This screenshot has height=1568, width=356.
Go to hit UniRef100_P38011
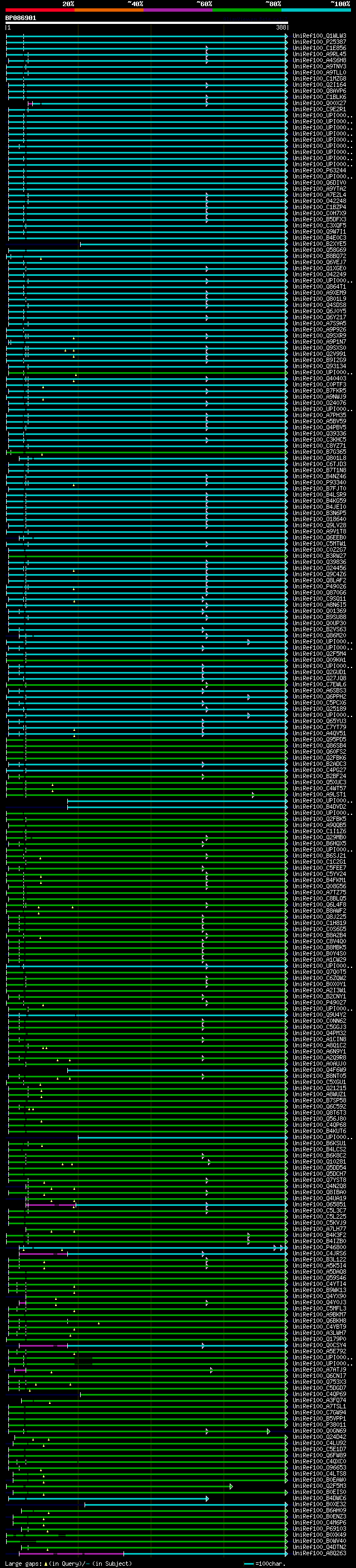(x=319, y=1424)
